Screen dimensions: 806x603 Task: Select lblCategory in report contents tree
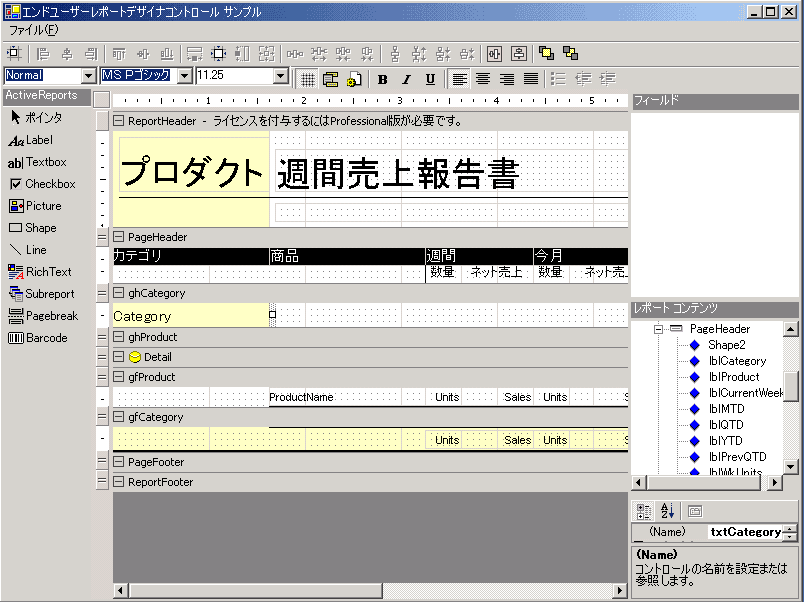pyautogui.click(x=737, y=361)
